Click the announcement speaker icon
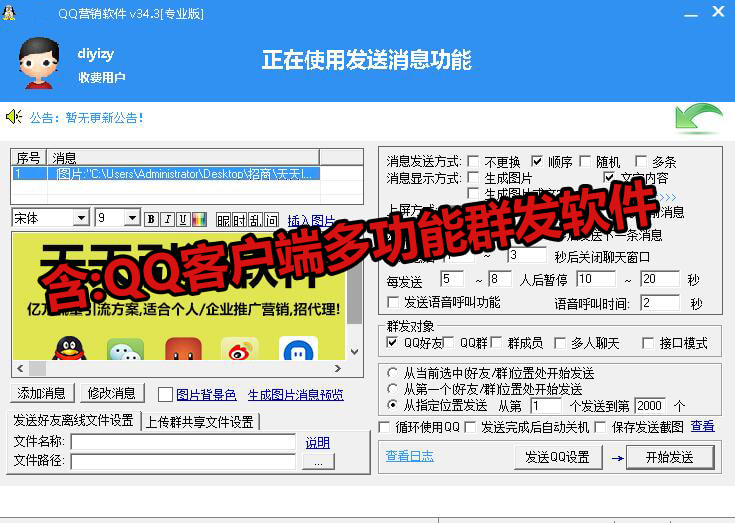735x523 pixels. click(x=14, y=116)
